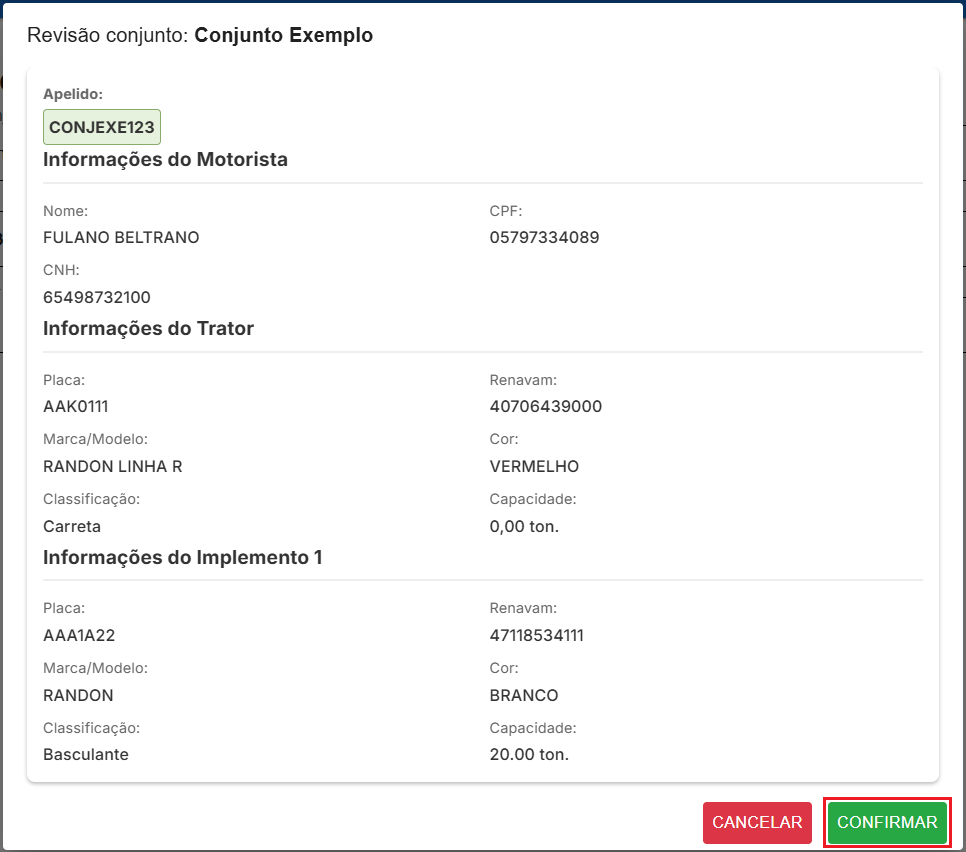Click the driver name FULANO BELTRANO

pos(121,238)
